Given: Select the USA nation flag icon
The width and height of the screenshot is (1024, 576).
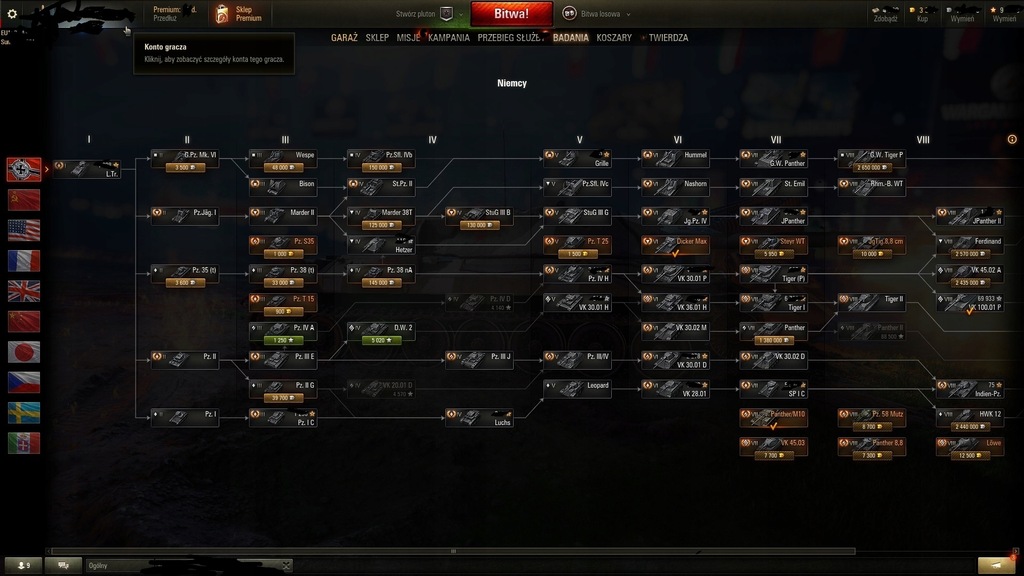Looking at the screenshot, I should (24, 230).
